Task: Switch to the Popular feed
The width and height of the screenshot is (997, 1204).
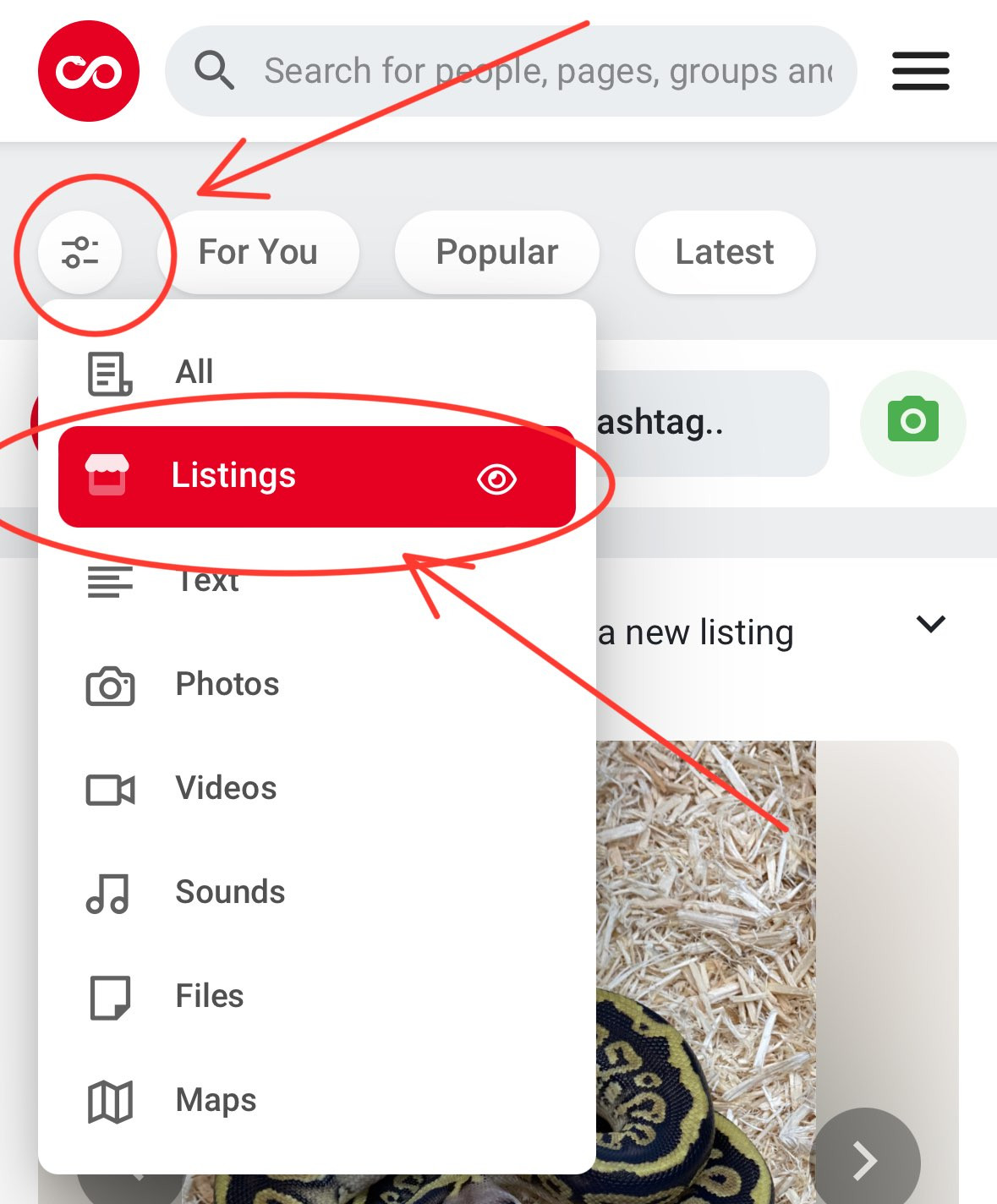Action: point(497,252)
